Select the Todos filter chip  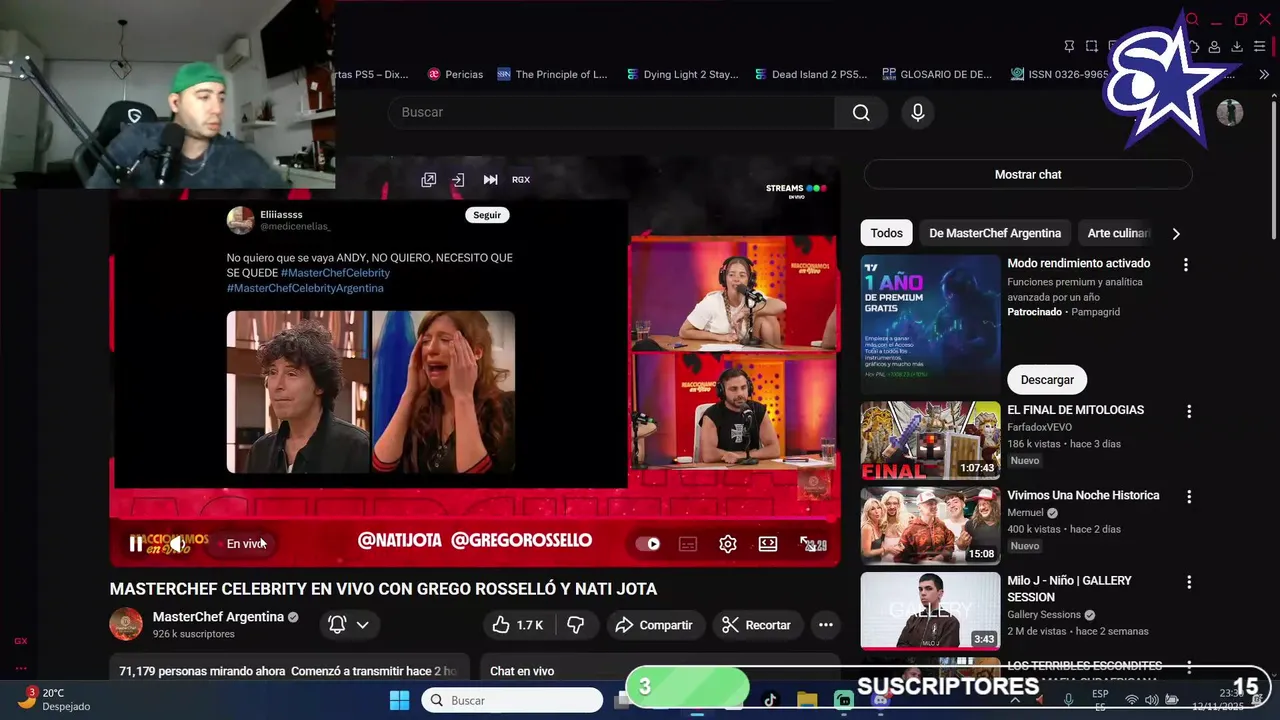[886, 233]
